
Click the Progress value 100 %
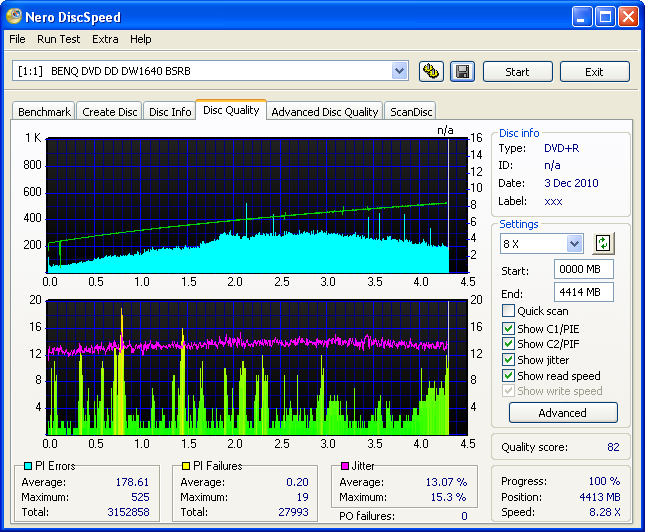604,481
